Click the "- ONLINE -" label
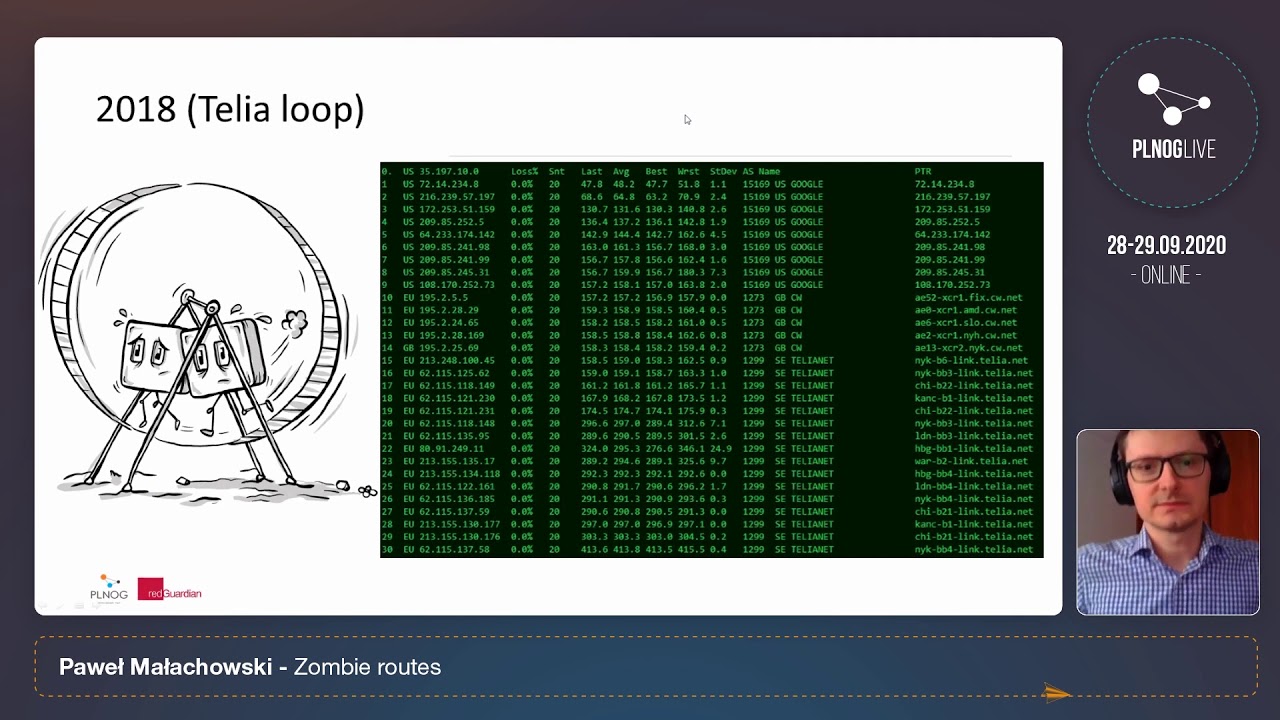The width and height of the screenshot is (1280, 720). click(x=1166, y=276)
